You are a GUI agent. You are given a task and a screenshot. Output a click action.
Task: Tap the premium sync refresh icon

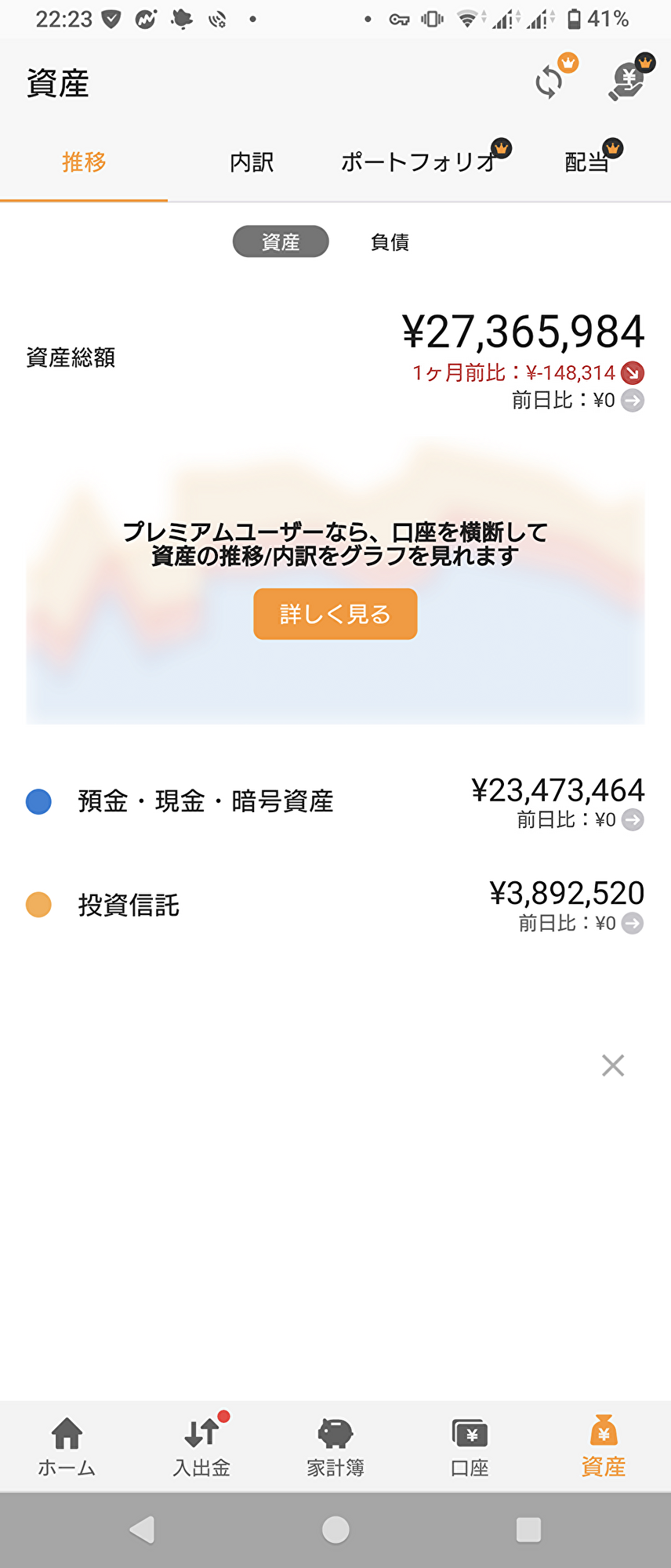coord(550,81)
